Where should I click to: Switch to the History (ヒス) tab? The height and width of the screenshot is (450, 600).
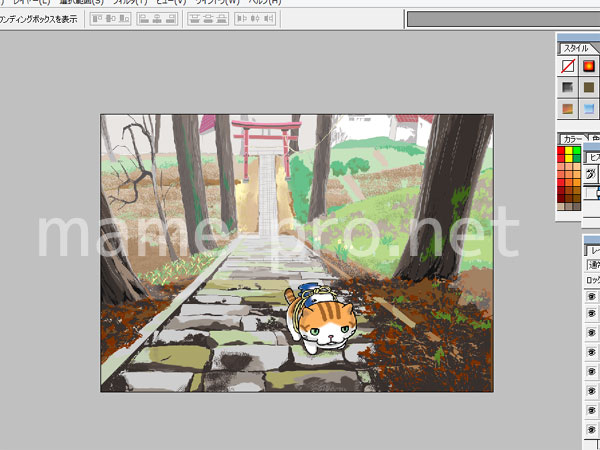[x=595, y=157]
